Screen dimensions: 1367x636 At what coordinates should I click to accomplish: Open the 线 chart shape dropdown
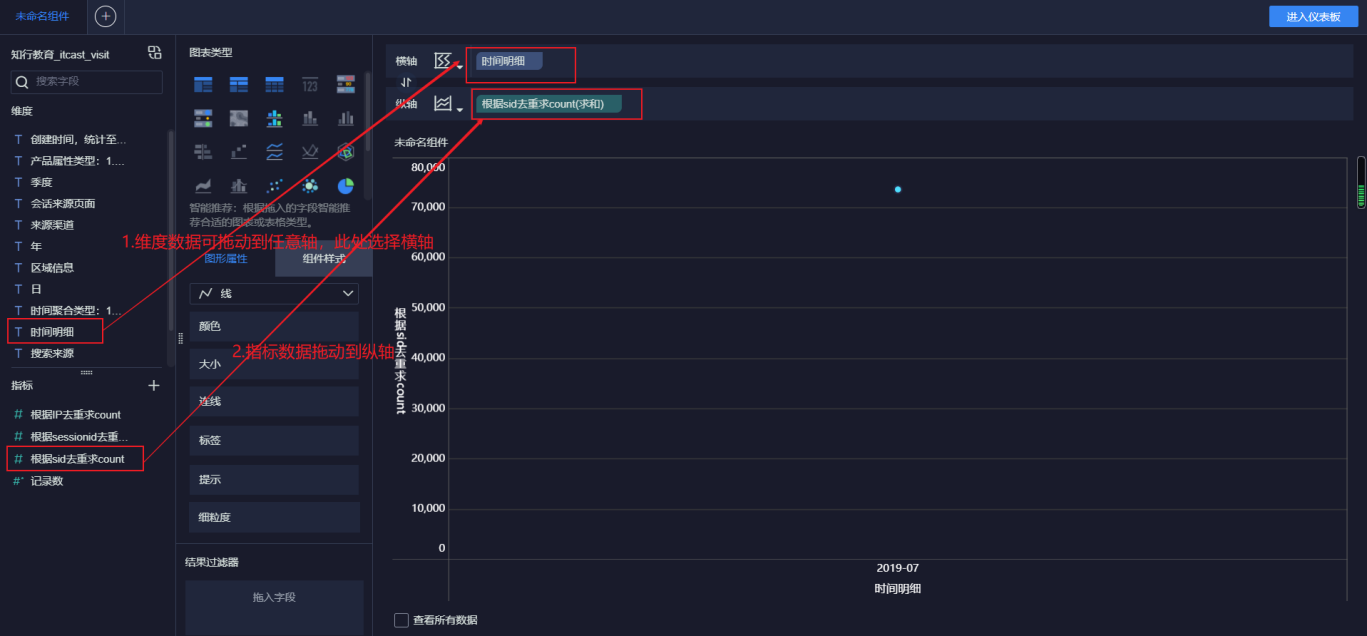pos(274,294)
